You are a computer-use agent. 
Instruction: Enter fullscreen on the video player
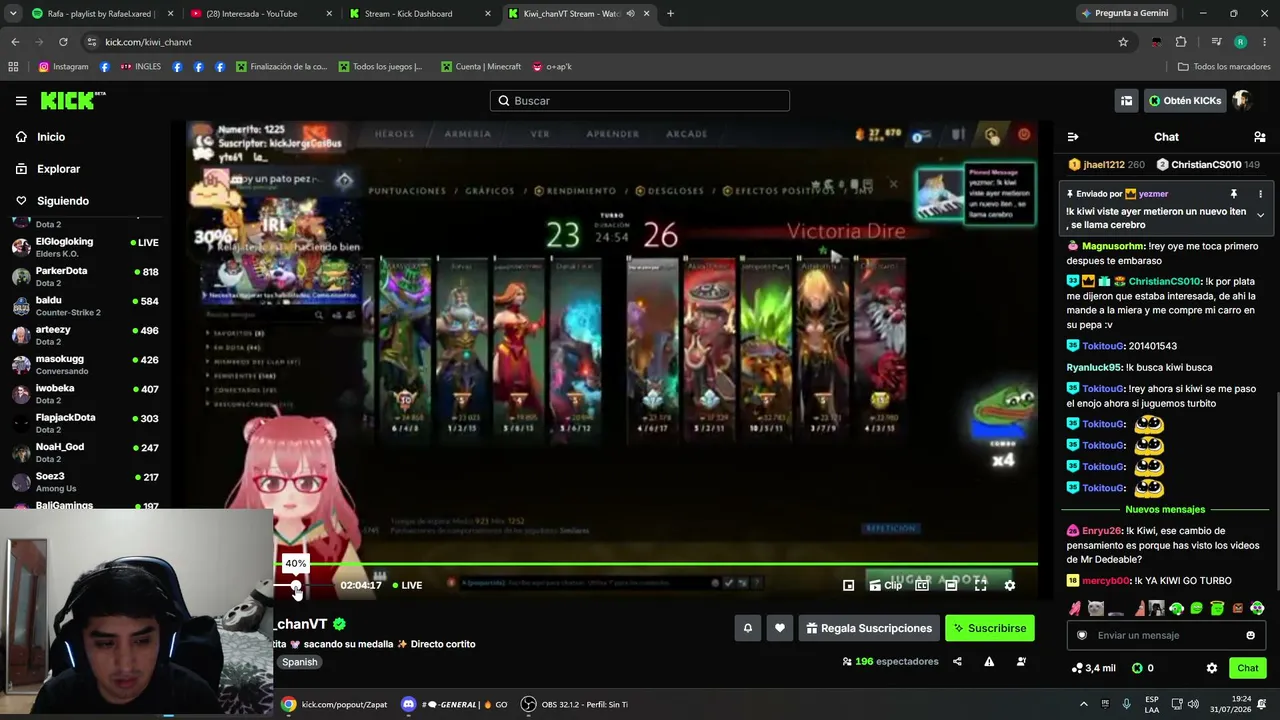click(x=981, y=585)
